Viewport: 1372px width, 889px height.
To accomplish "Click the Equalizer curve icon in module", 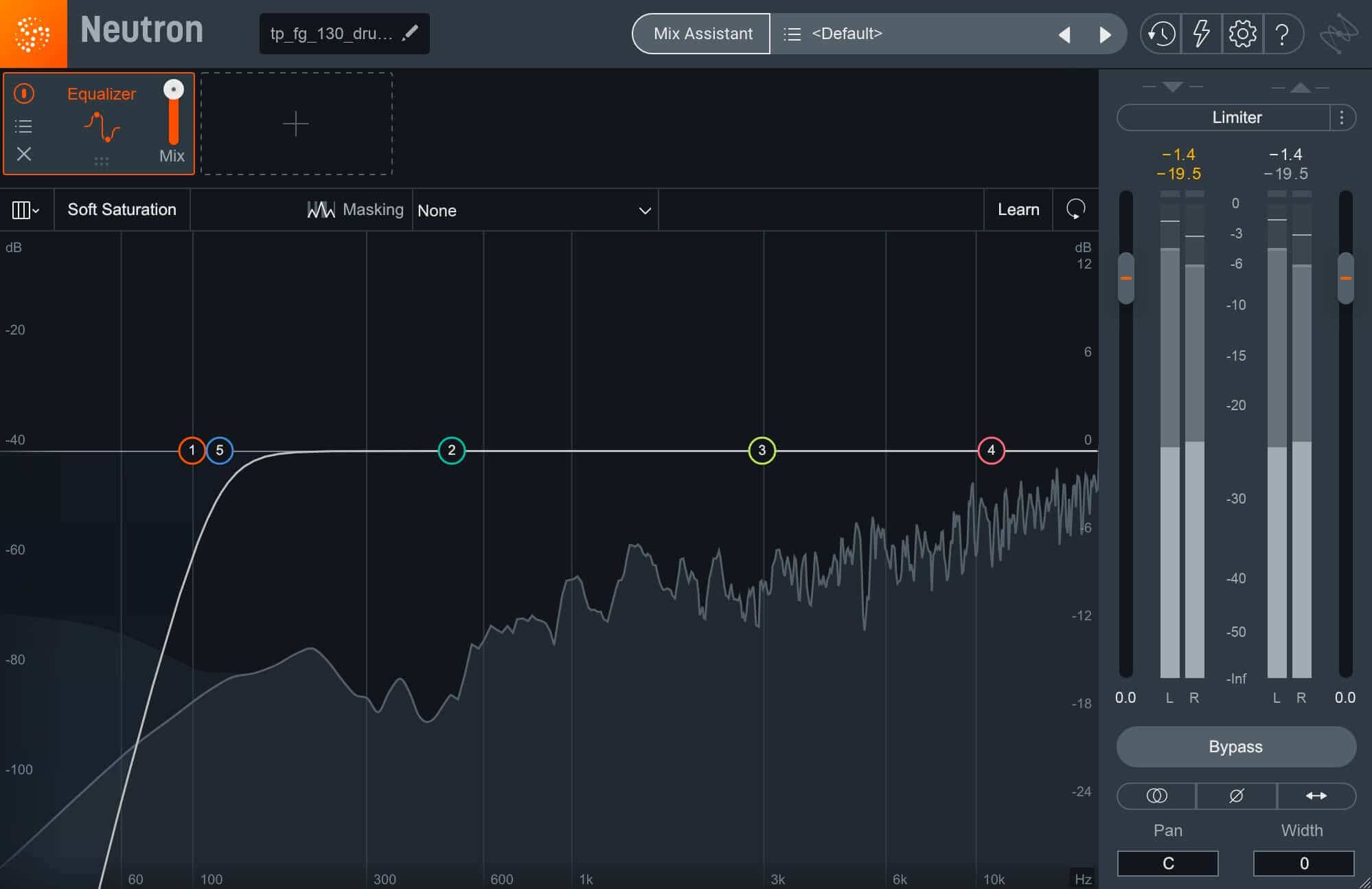I will (102, 127).
